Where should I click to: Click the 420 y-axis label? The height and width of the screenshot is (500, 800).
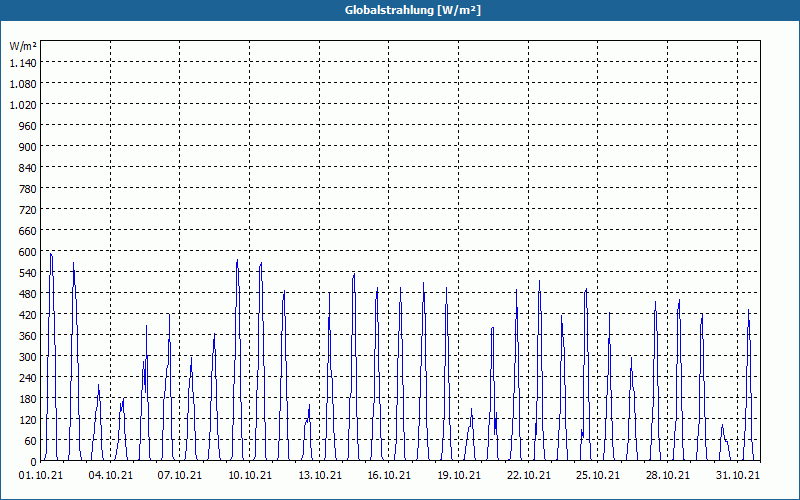click(29, 315)
